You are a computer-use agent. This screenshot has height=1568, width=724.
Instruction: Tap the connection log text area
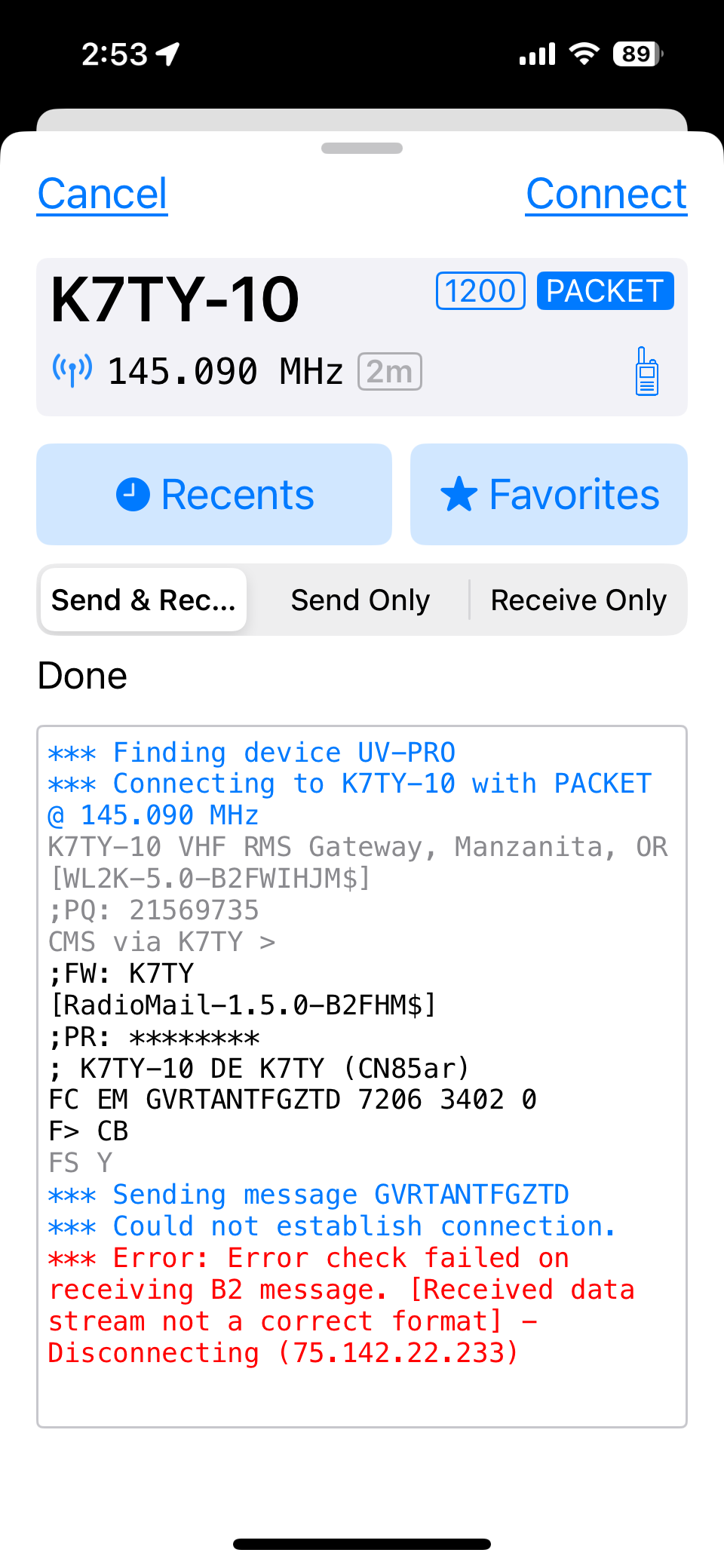coord(362,1076)
